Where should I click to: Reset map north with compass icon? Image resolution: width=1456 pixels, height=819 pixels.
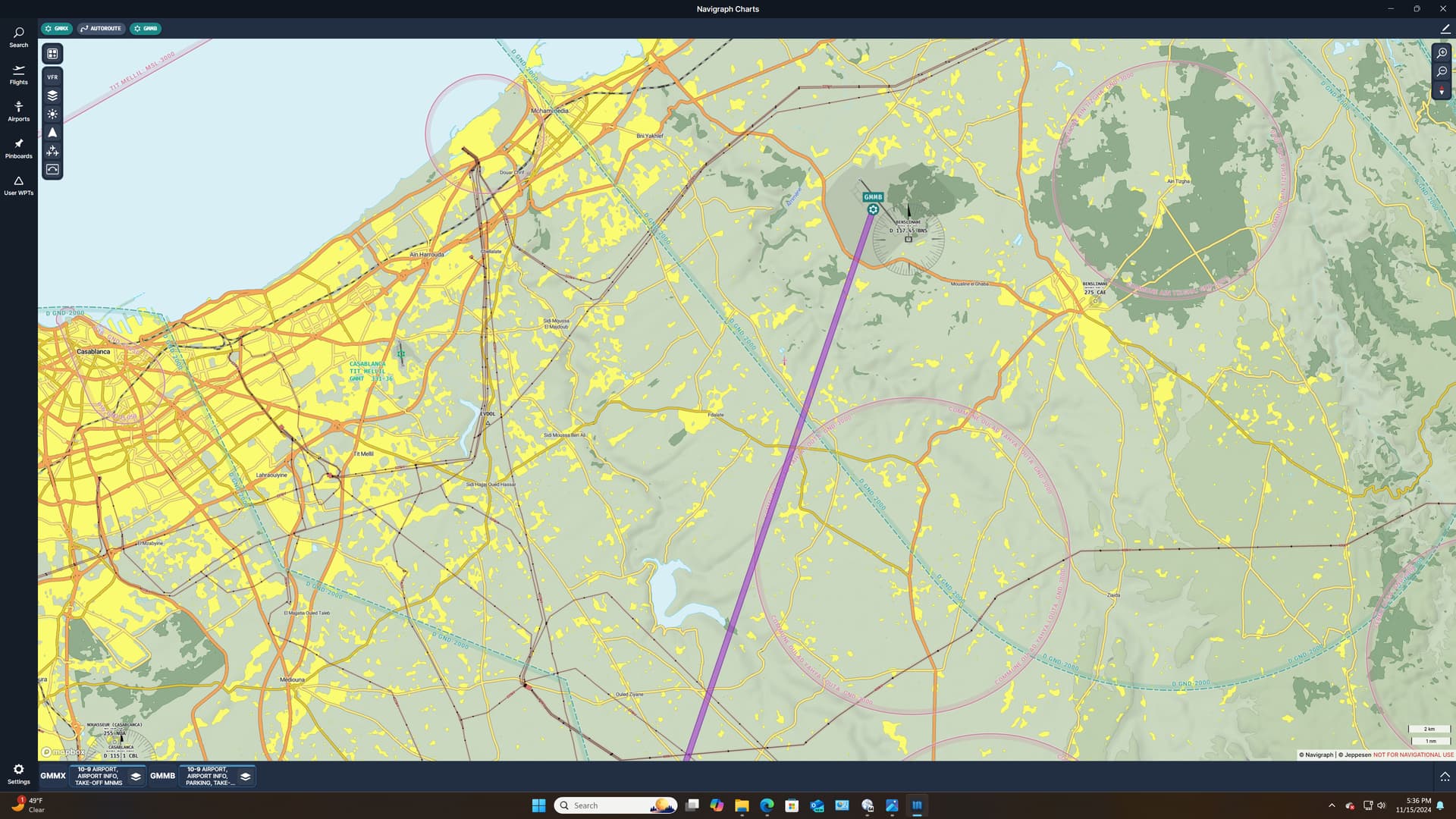point(1442,90)
